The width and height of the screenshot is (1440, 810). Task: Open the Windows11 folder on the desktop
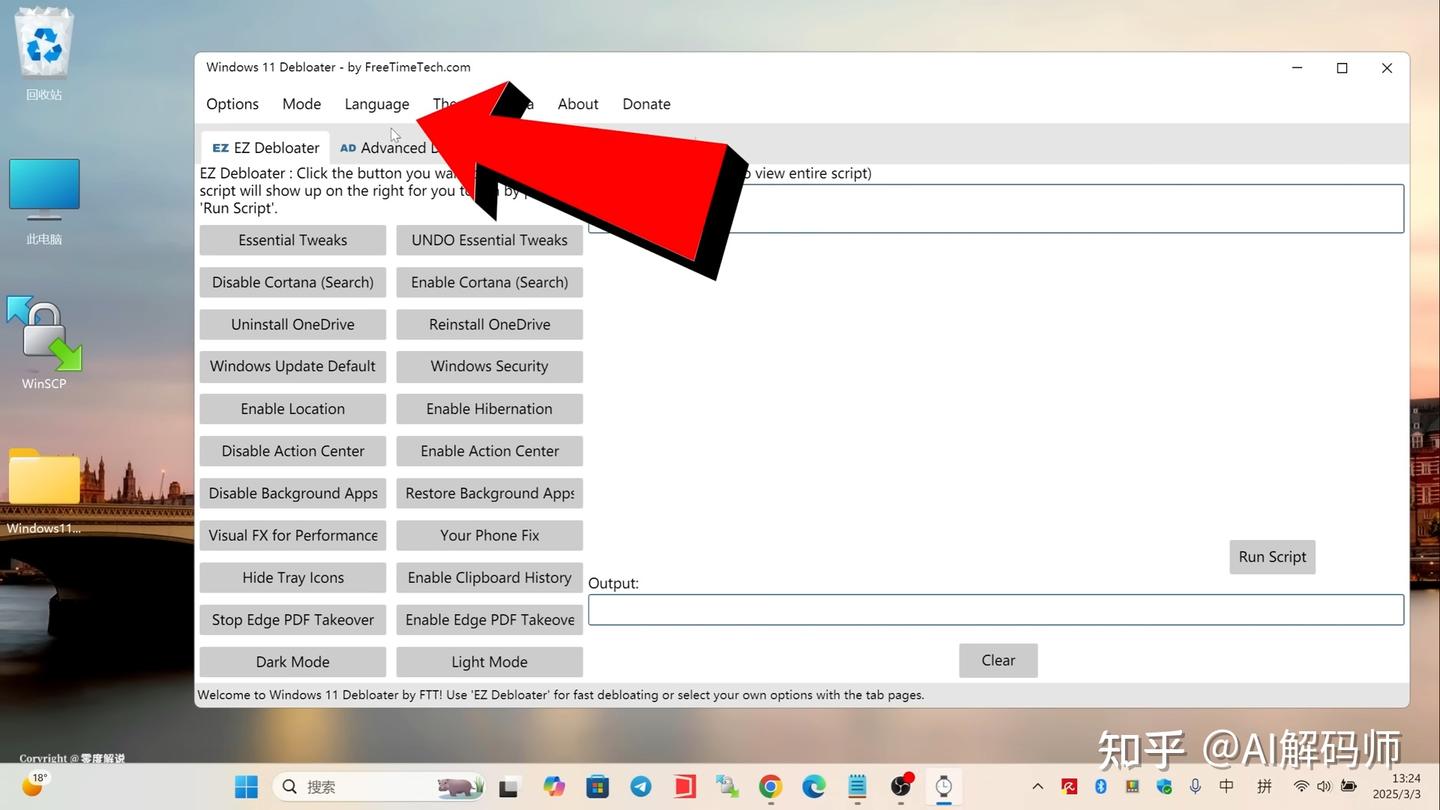pyautogui.click(x=43, y=477)
